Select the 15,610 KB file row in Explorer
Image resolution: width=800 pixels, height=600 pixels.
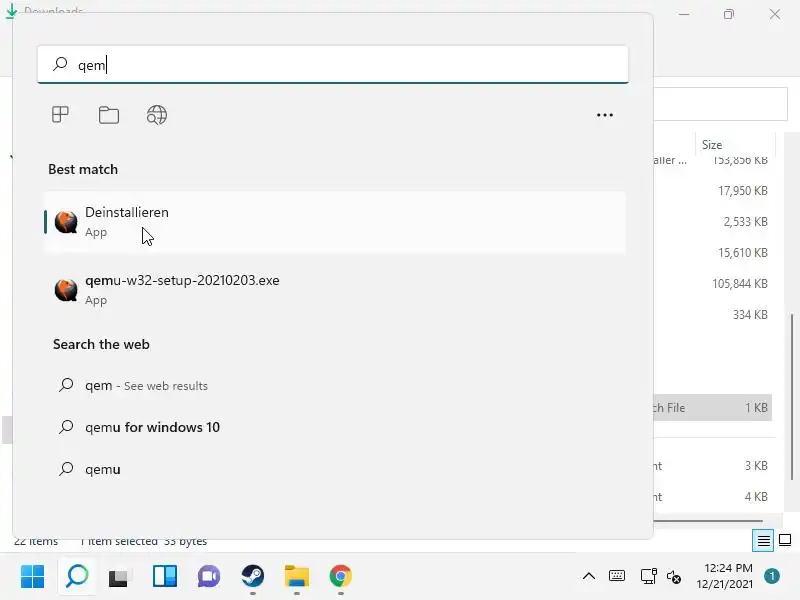[x=713, y=253]
